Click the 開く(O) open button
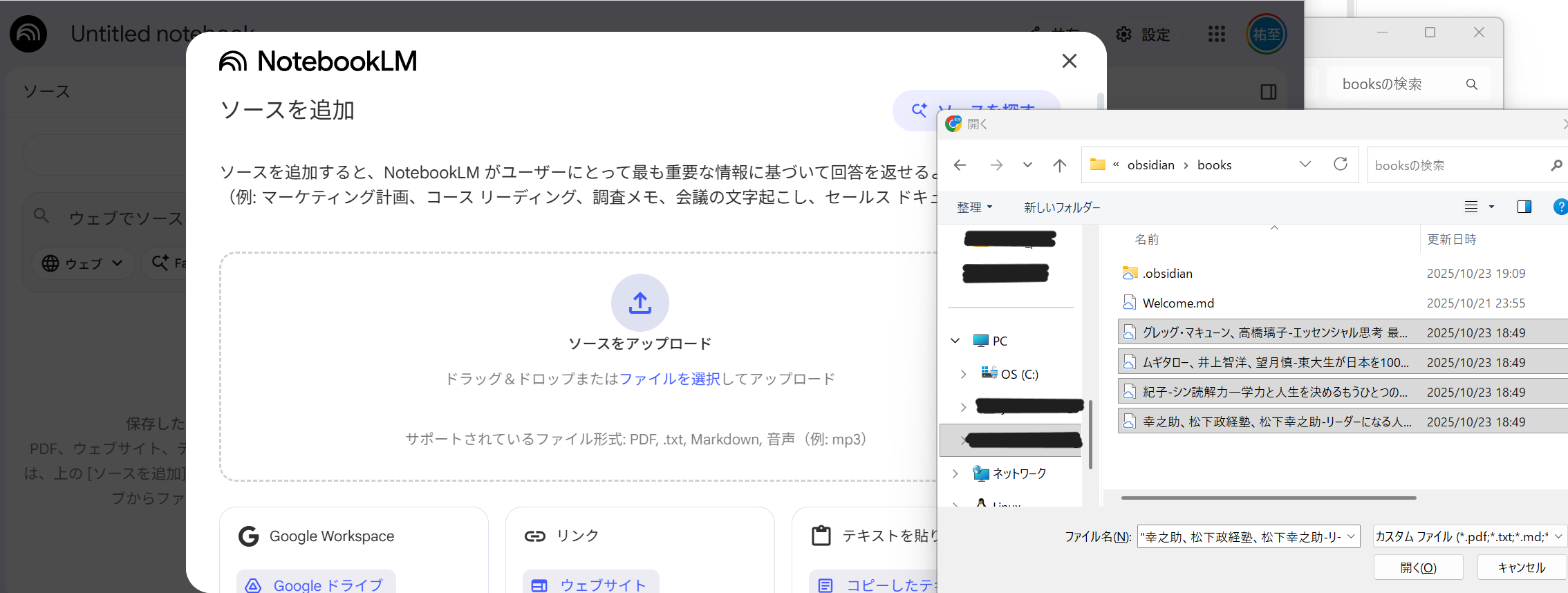 1418,567
